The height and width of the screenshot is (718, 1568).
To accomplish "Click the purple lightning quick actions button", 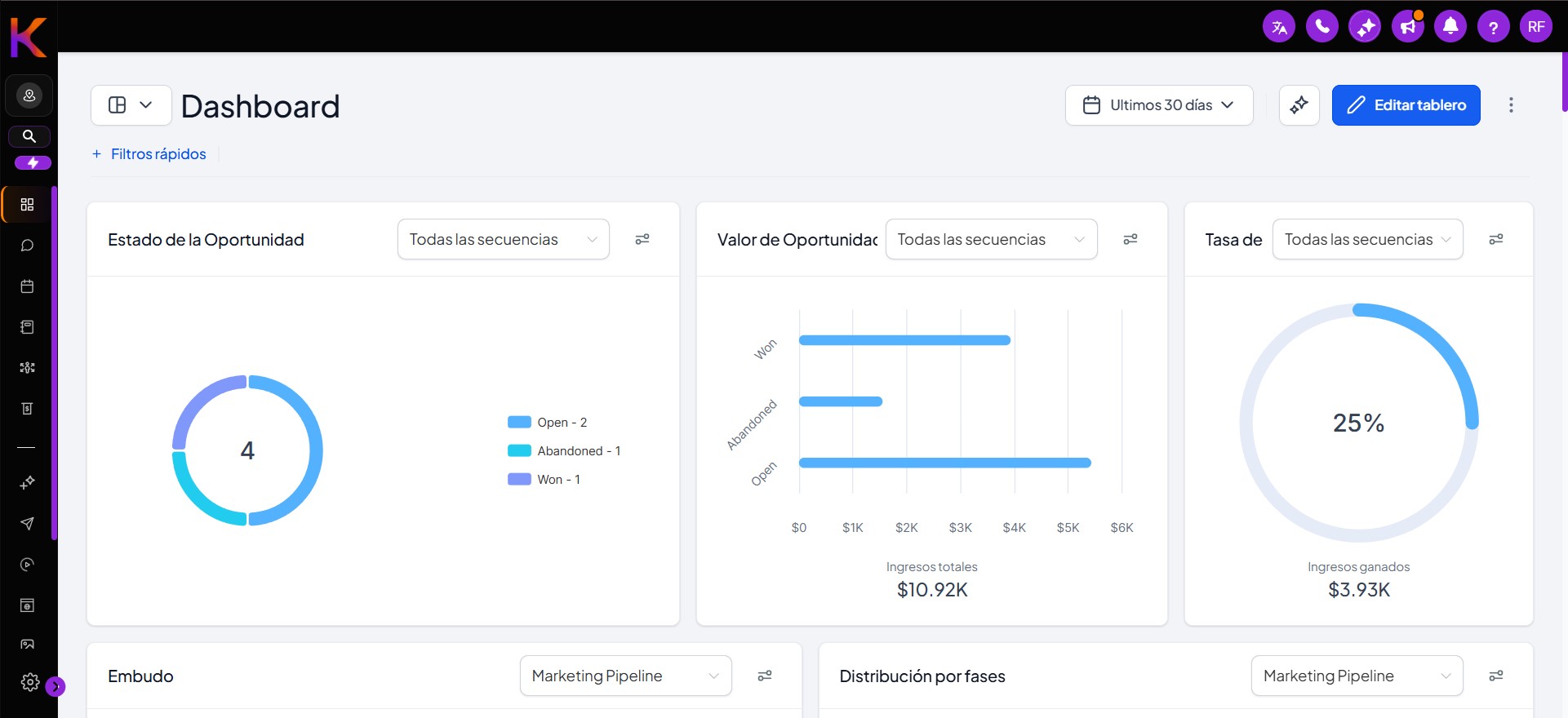I will coord(33,163).
